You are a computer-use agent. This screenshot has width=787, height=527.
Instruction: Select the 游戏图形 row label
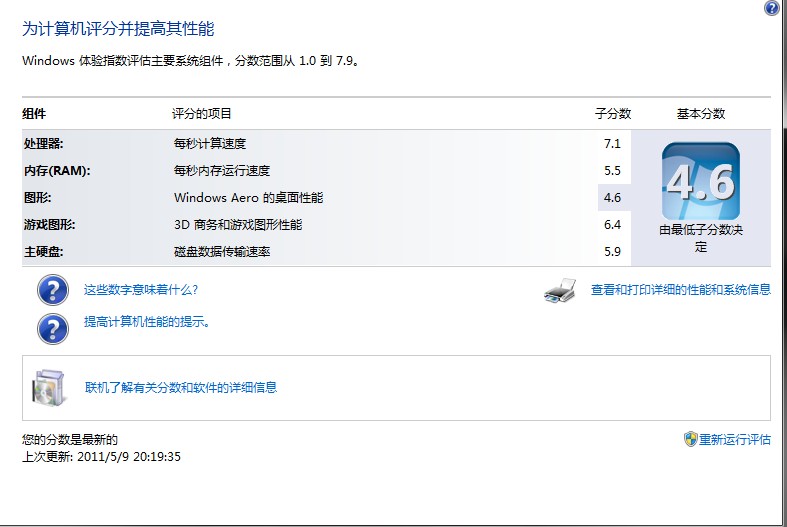(x=50, y=225)
